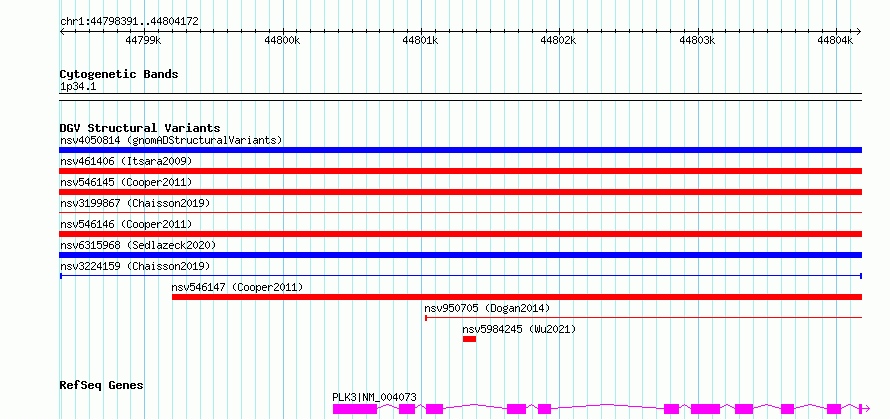Click the thin red nsv950705 variant line
The width and height of the screenshot is (890, 419).
pyautogui.click(x=643, y=318)
